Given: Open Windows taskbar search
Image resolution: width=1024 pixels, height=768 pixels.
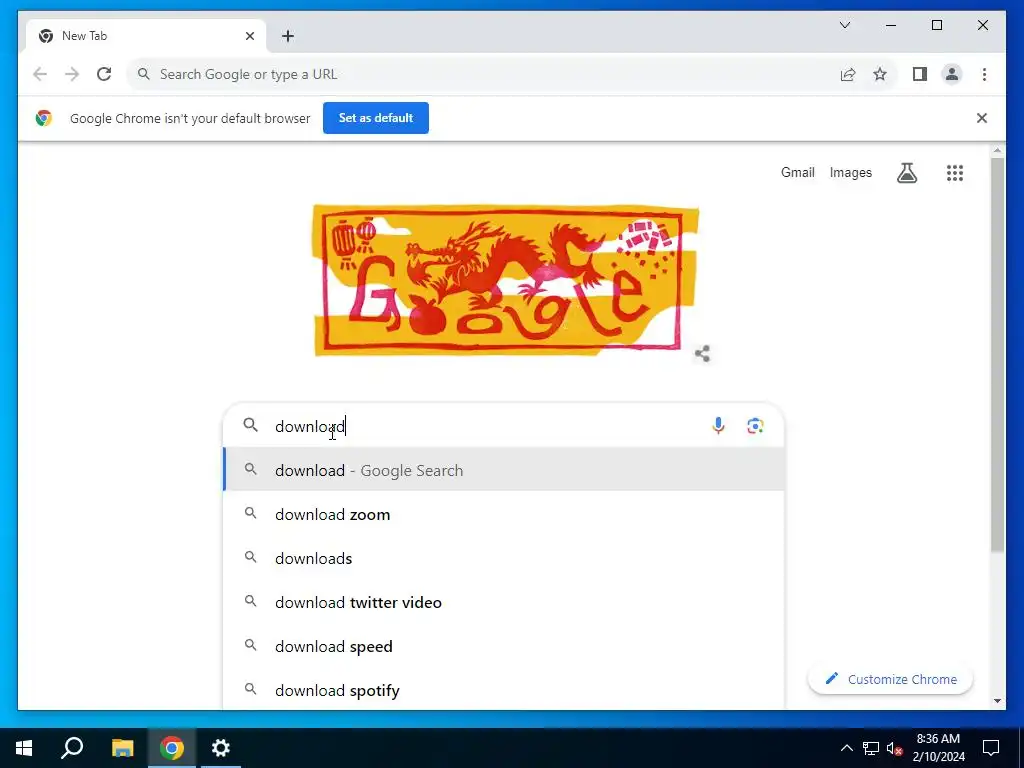Looking at the screenshot, I should [72, 748].
